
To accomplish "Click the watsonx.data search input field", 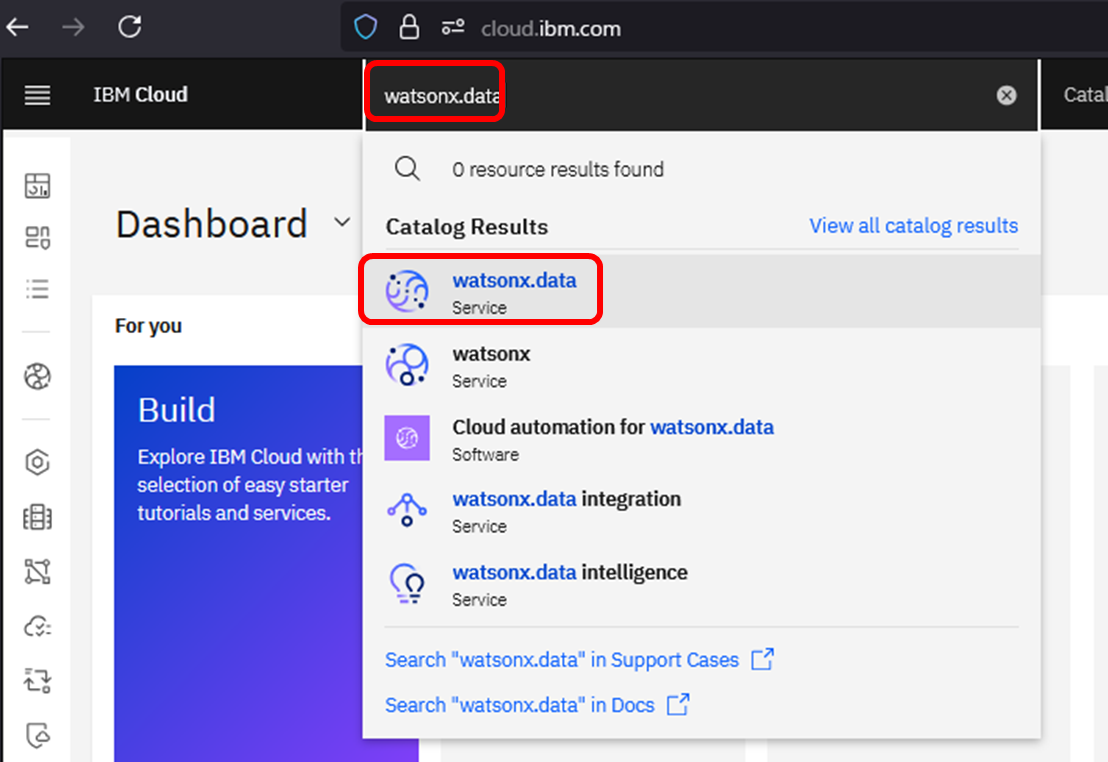I will [680, 96].
